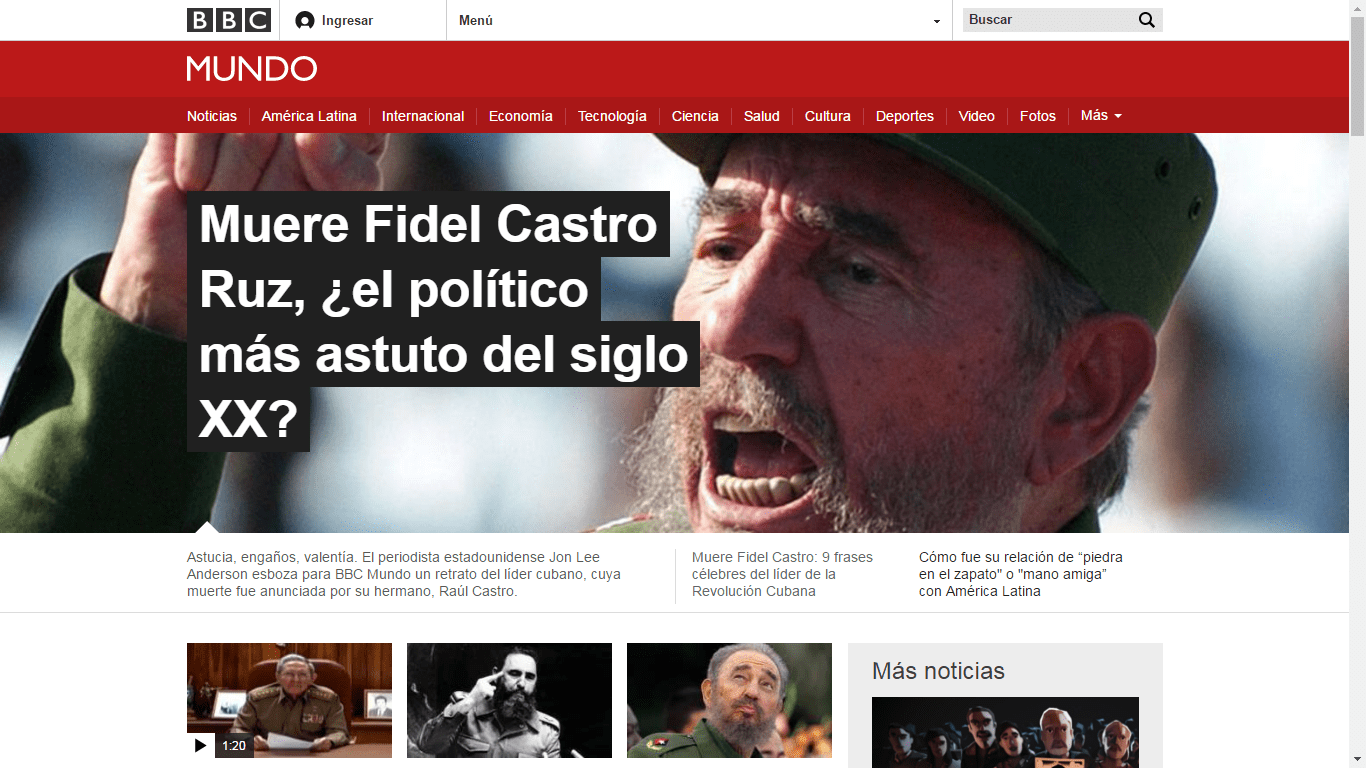Click the Ingresar account avatar icon
Viewport: 1366px width, 768px height.
pos(305,19)
